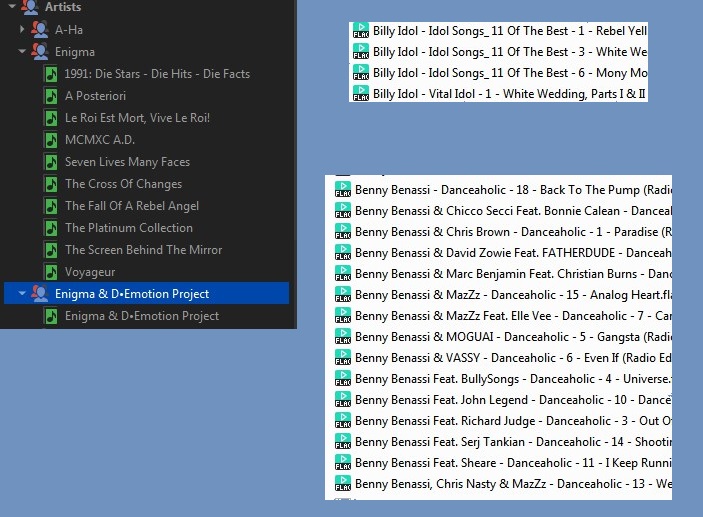Click FLAC icon for MOGUAI Gangsta file
The image size is (703, 517).
(343, 336)
